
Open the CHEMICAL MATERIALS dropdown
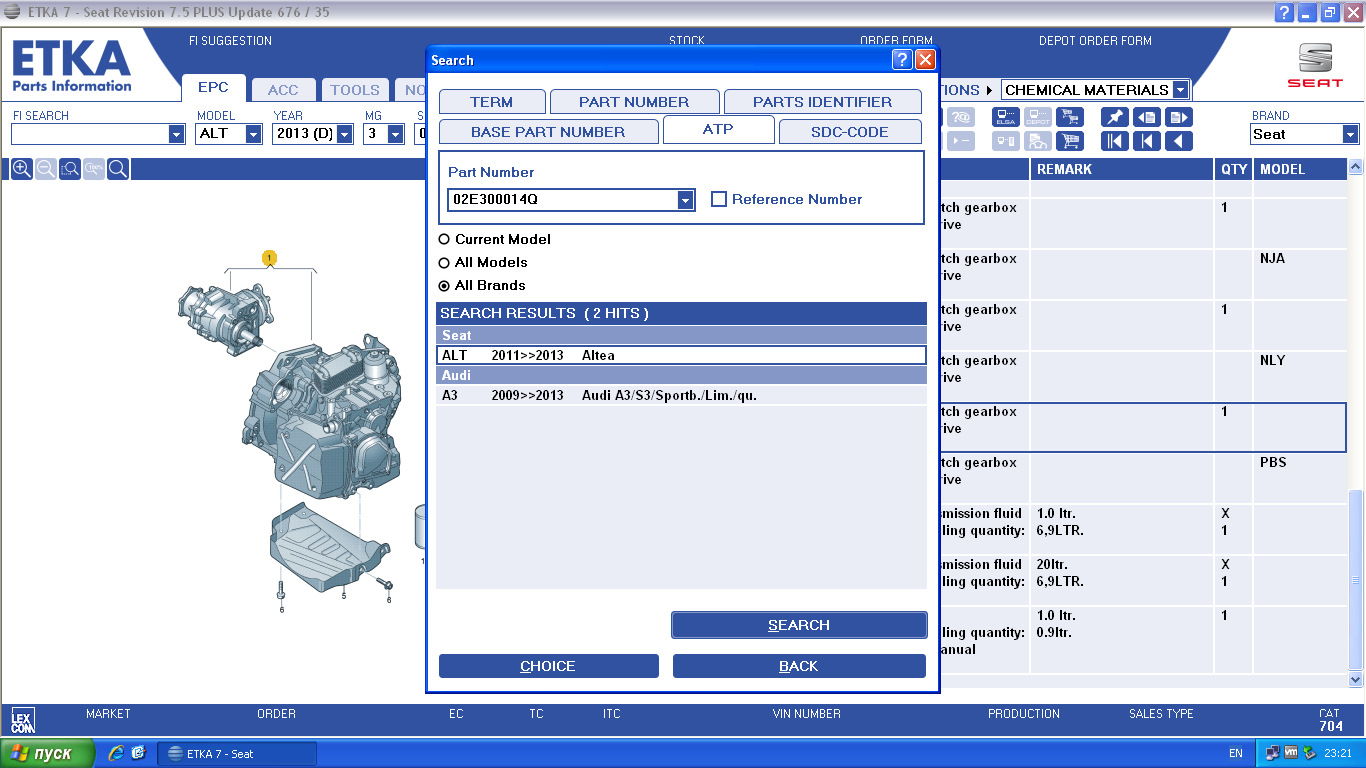pos(1181,90)
